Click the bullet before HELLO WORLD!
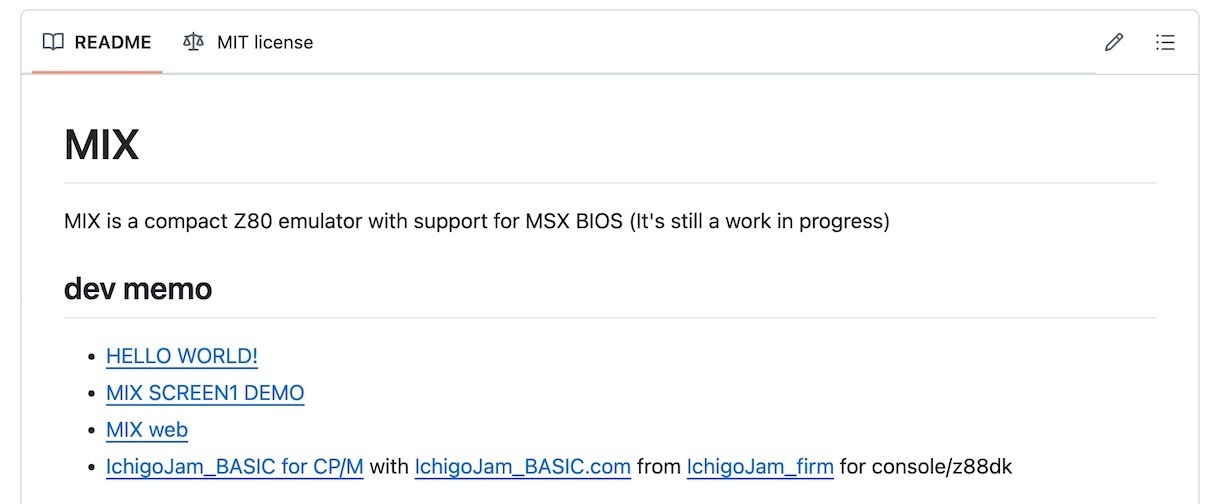 pos(93,357)
